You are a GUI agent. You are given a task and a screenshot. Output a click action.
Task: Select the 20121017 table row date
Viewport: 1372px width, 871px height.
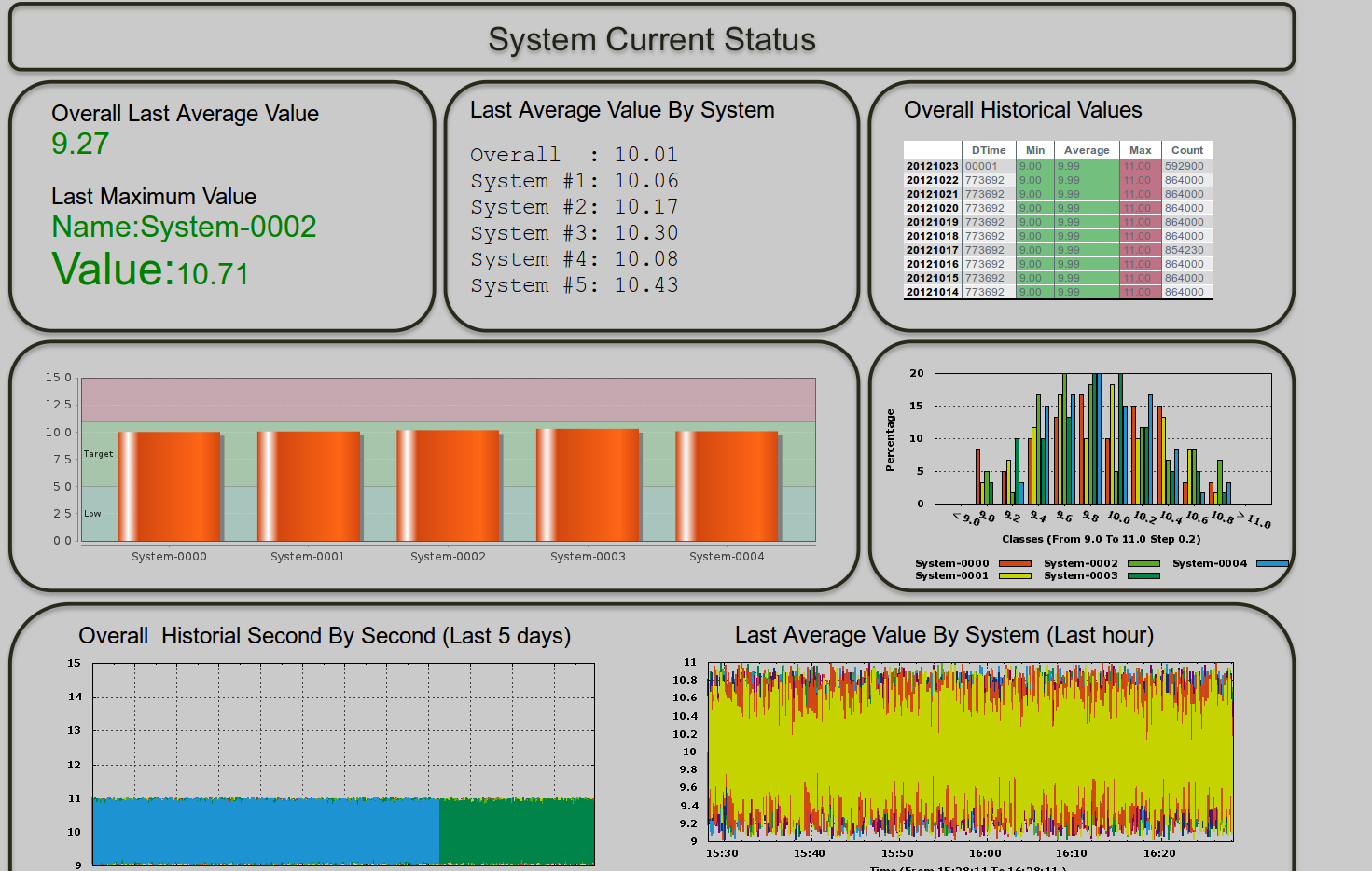point(932,250)
